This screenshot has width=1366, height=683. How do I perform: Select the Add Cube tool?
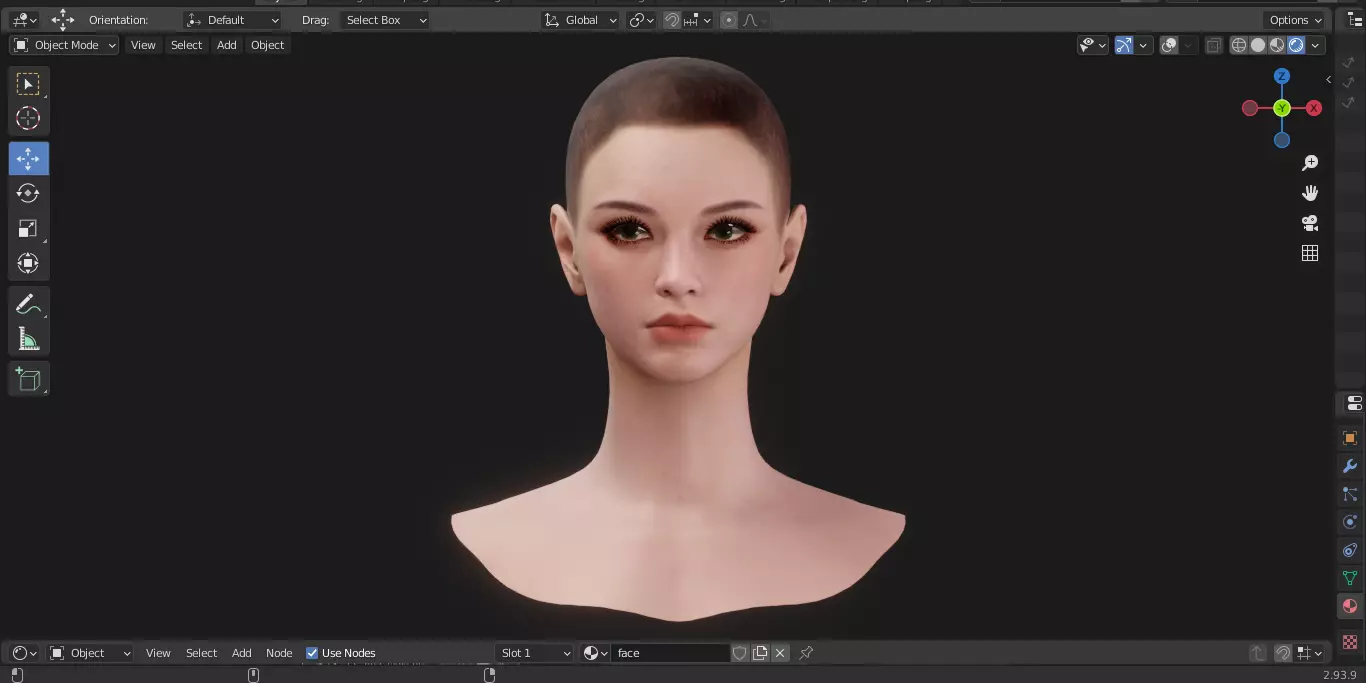coord(28,379)
